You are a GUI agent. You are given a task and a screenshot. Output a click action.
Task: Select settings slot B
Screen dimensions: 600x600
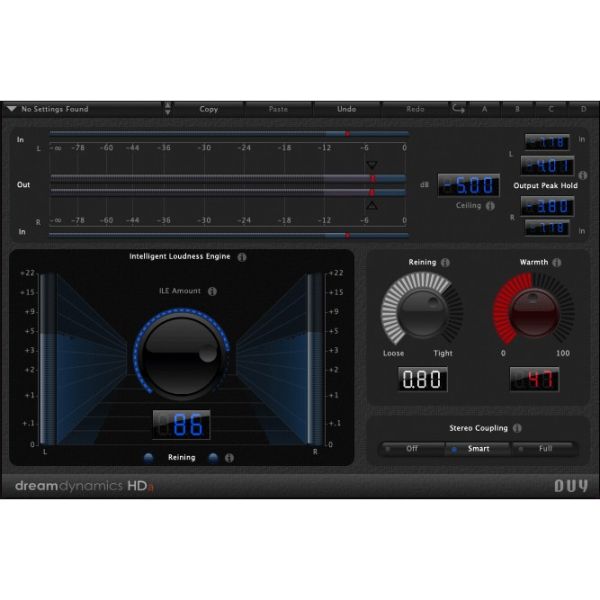pos(517,109)
